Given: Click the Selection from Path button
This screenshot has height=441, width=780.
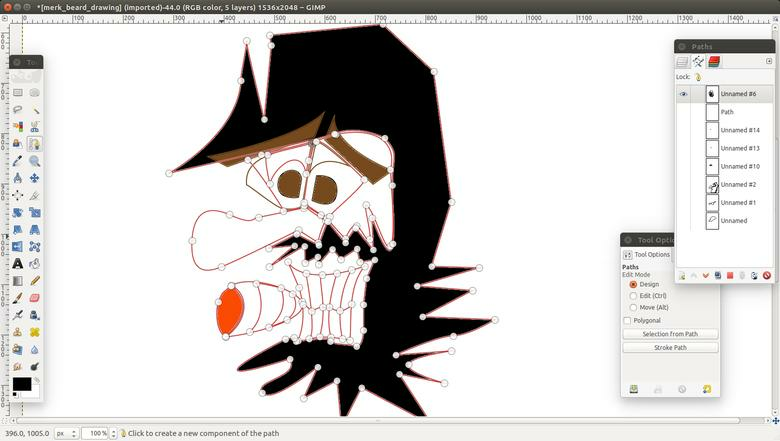Looking at the screenshot, I should (670, 334).
